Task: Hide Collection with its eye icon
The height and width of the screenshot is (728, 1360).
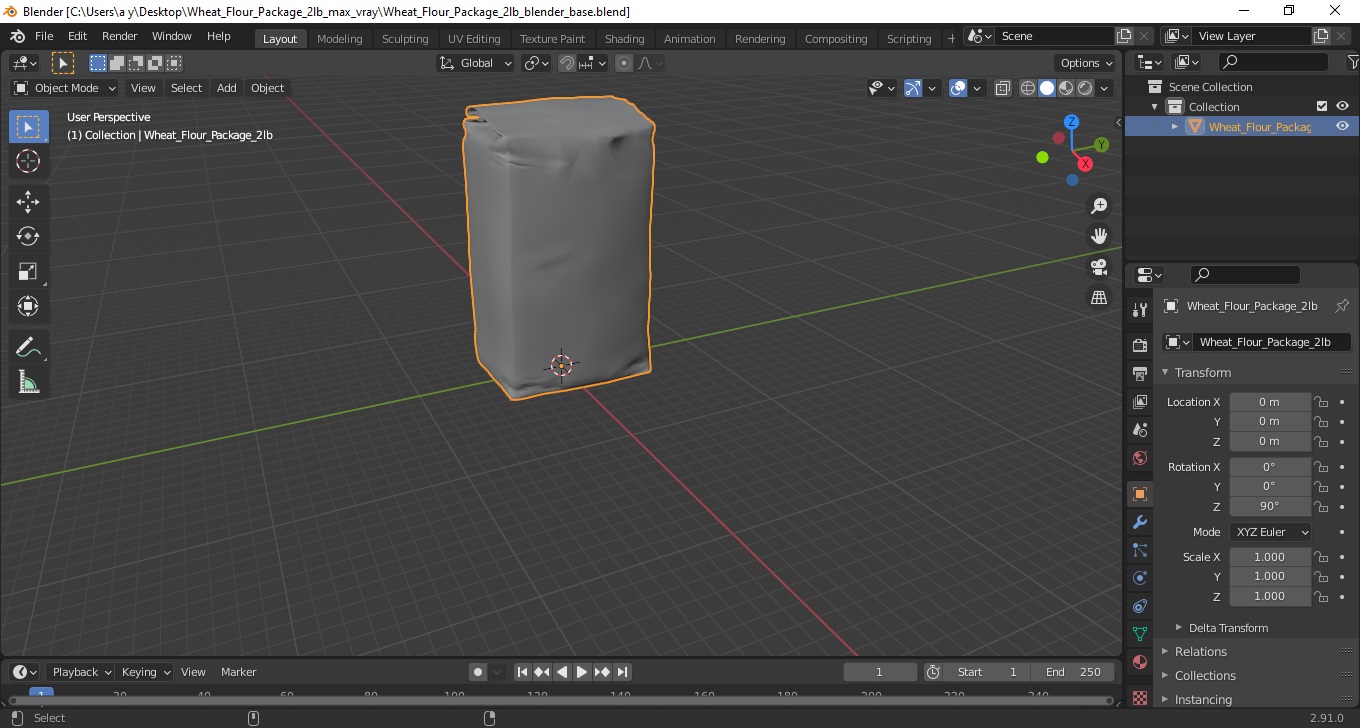Action: 1342,106
